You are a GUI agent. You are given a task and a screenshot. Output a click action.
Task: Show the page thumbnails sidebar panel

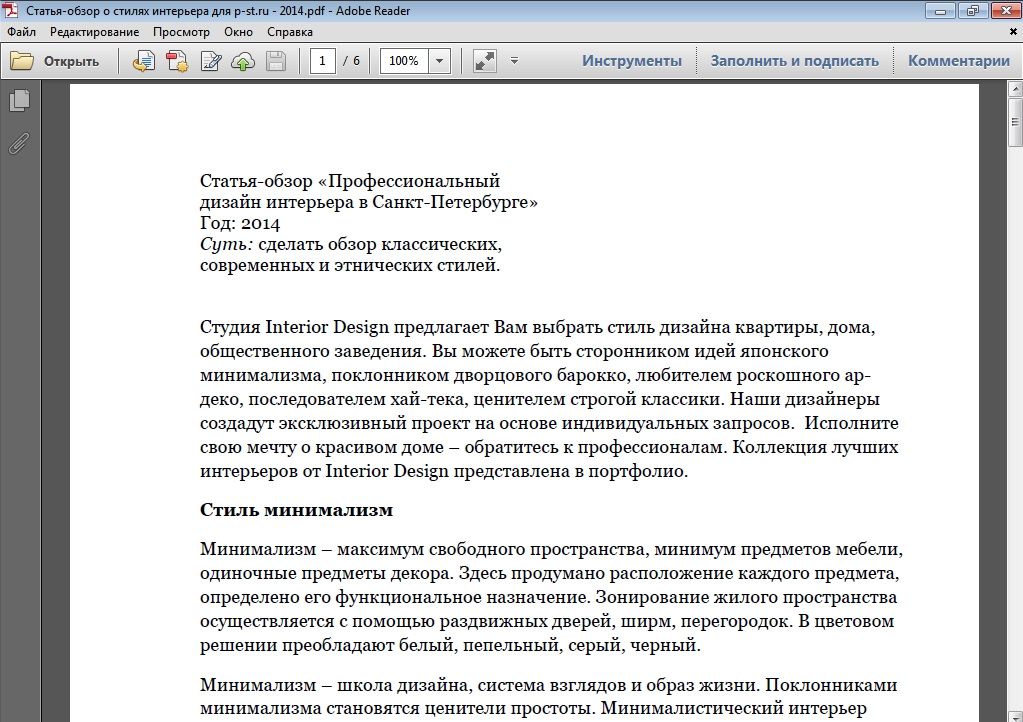20,100
